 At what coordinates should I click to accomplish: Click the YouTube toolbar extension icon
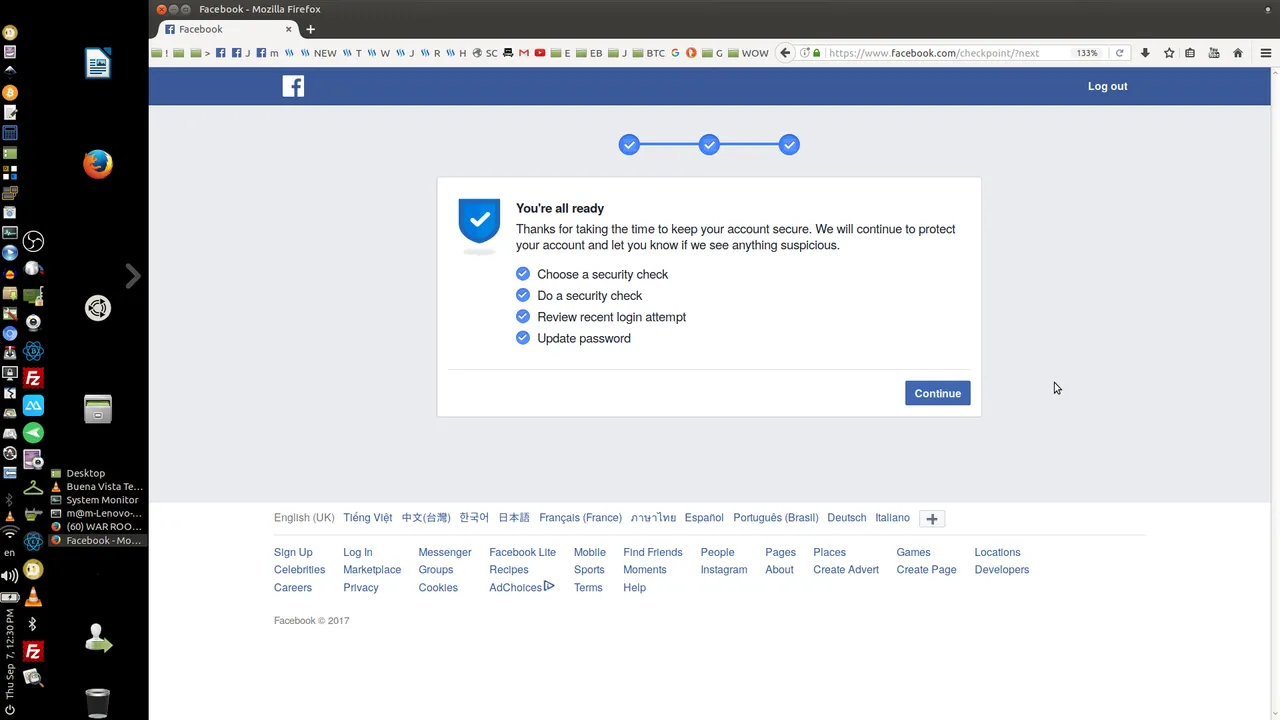[x=1214, y=53]
